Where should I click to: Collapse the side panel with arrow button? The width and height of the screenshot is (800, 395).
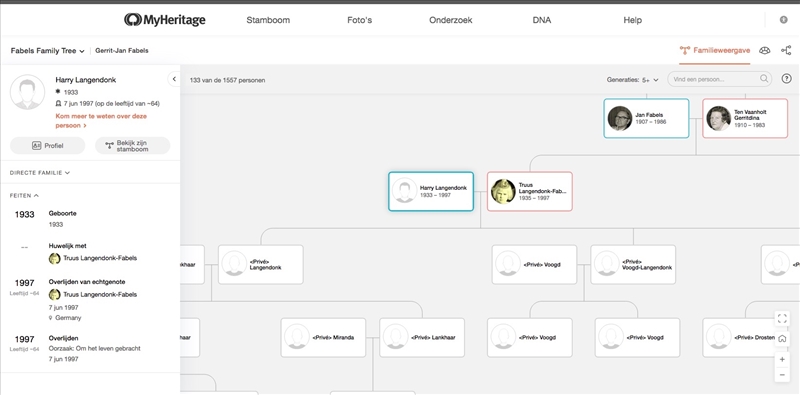[174, 79]
